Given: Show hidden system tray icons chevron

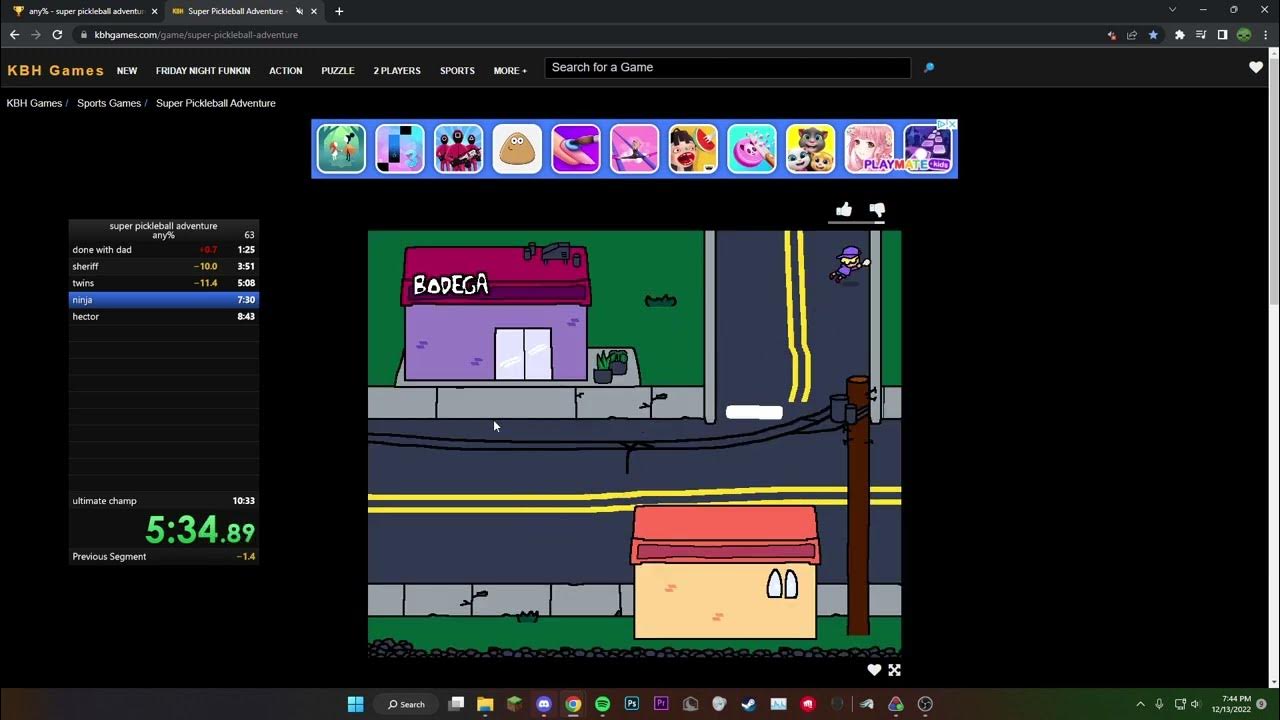Looking at the screenshot, I should 1140,704.
